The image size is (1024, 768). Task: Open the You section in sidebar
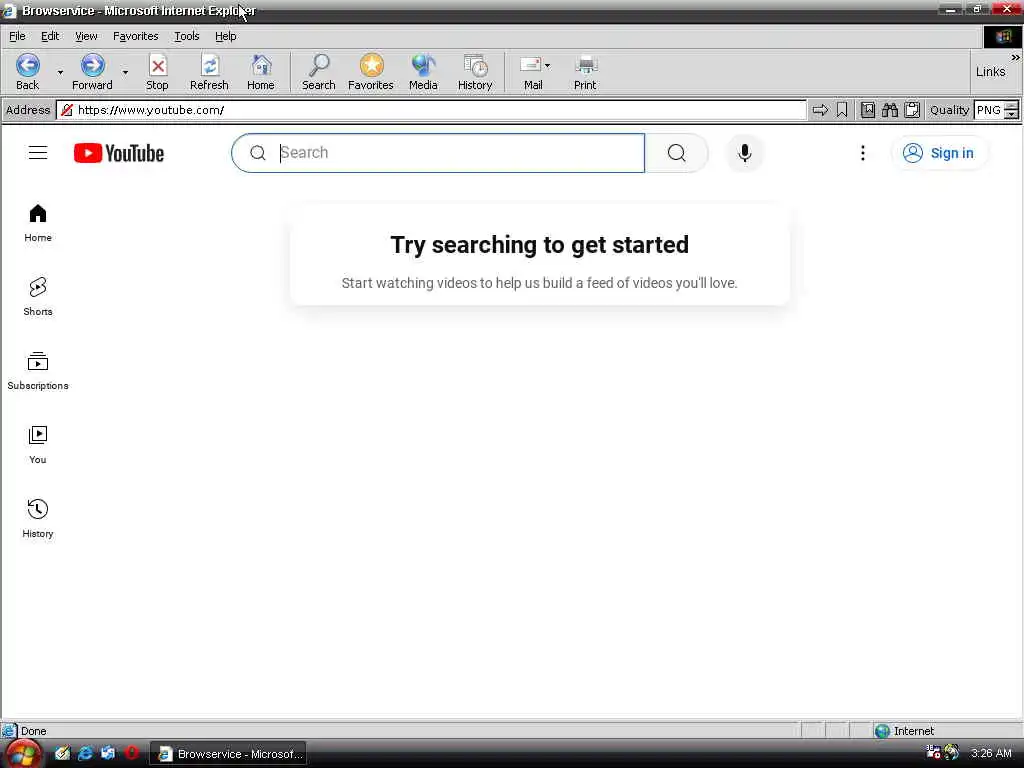38,445
